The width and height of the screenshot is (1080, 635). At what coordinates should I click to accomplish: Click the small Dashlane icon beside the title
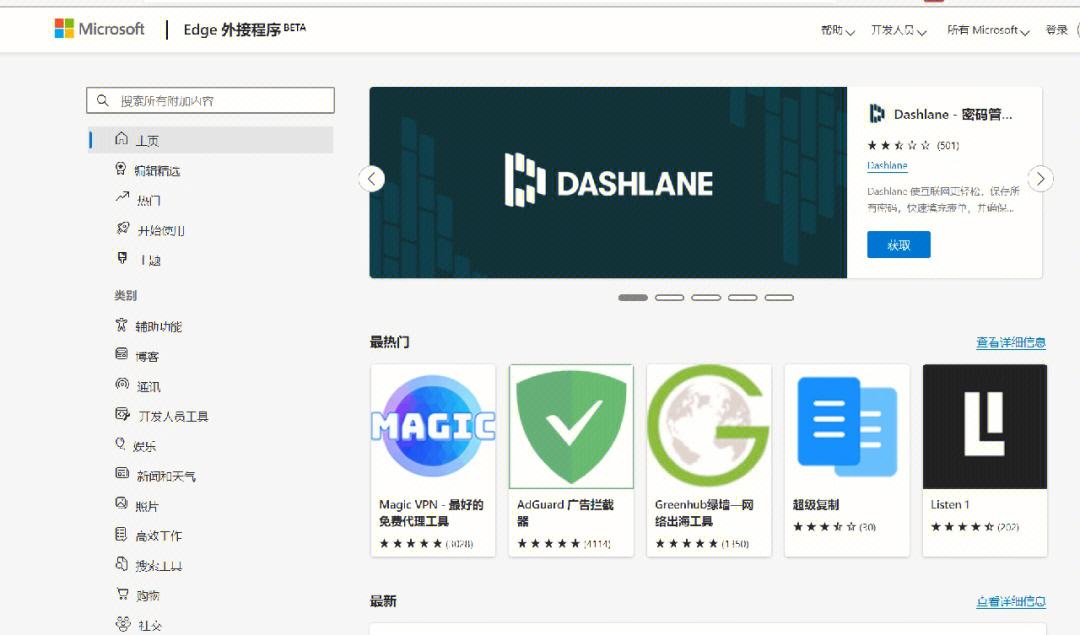[x=876, y=114]
